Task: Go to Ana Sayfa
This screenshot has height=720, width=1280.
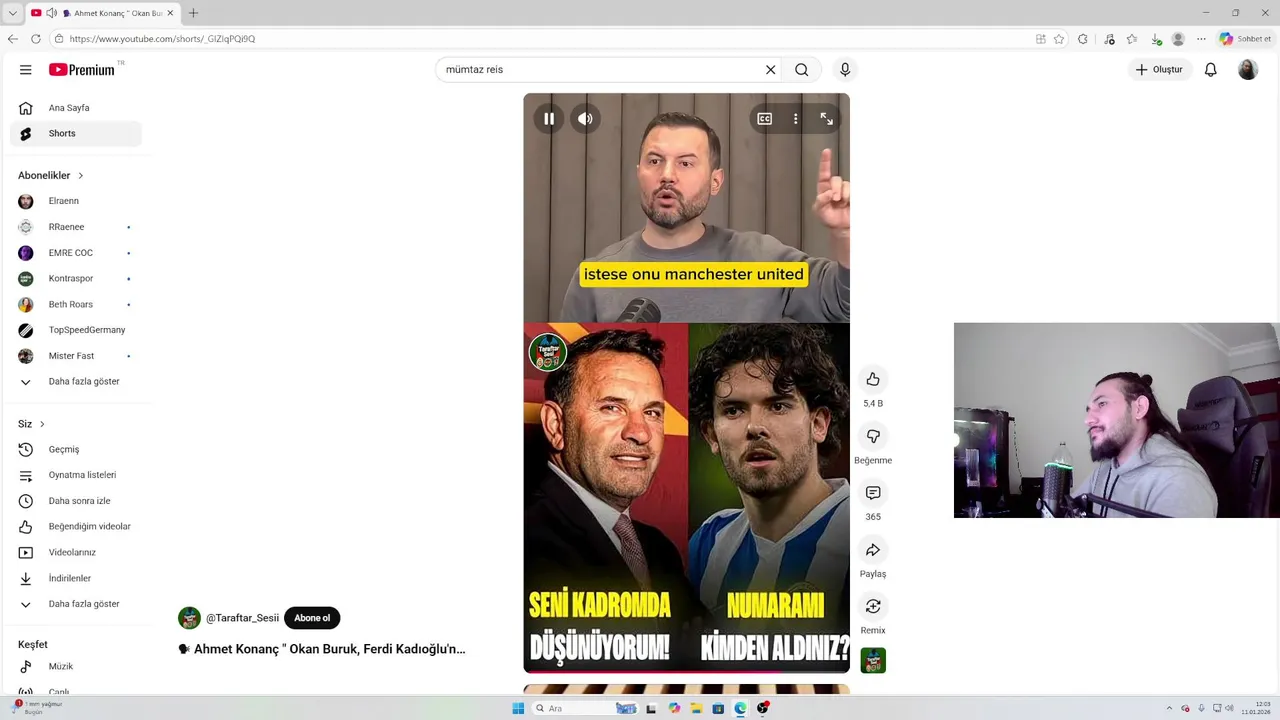Action: click(x=76, y=108)
